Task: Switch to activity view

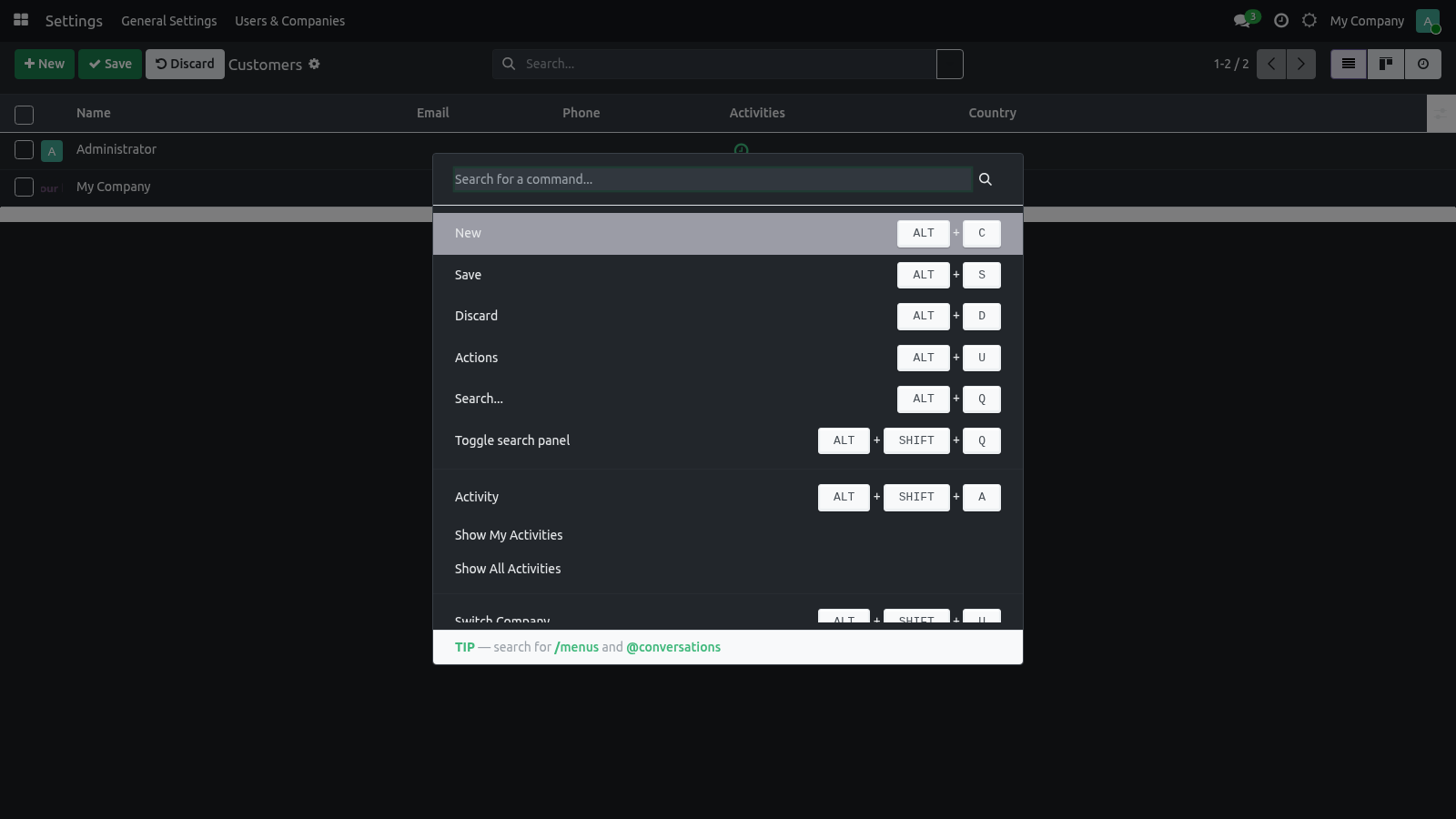Action: click(x=1423, y=64)
